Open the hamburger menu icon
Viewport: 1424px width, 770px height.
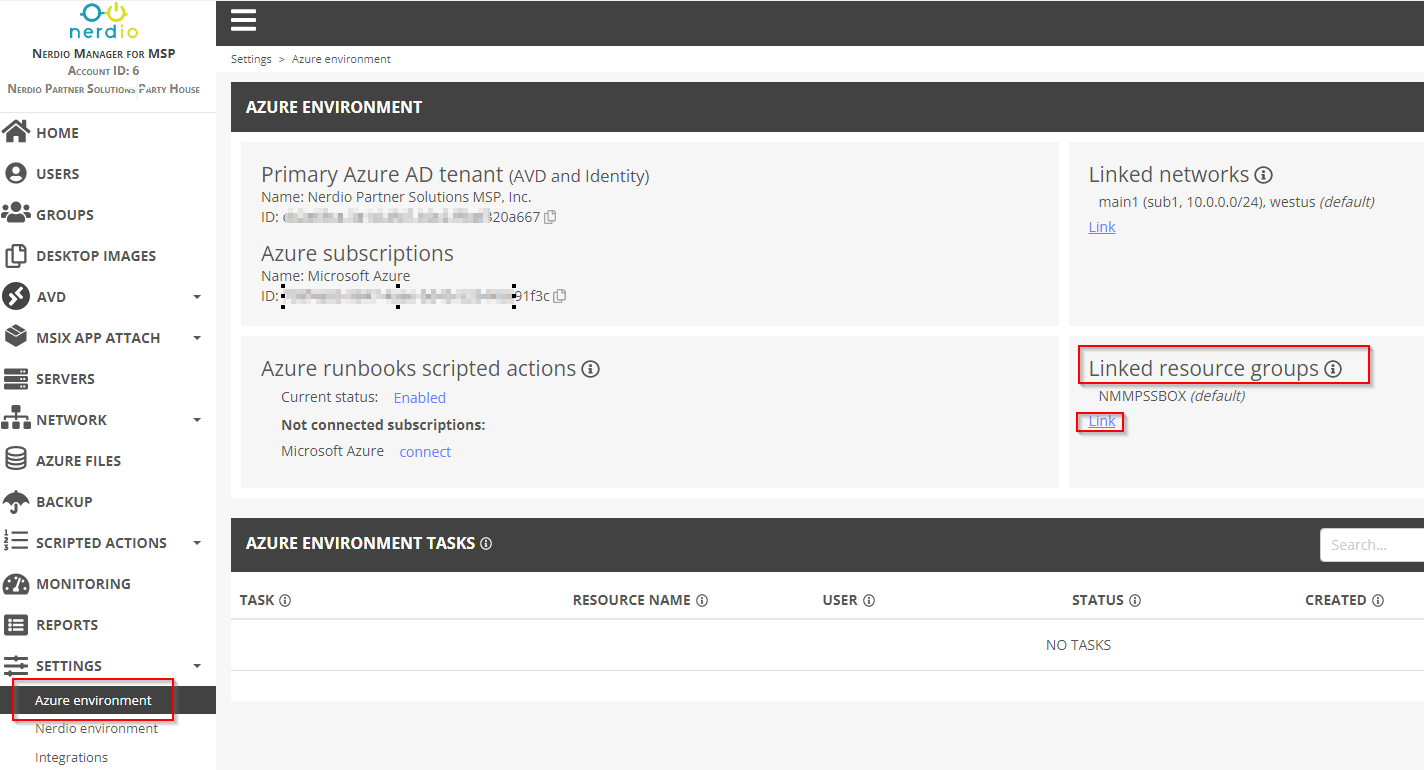(x=243, y=20)
